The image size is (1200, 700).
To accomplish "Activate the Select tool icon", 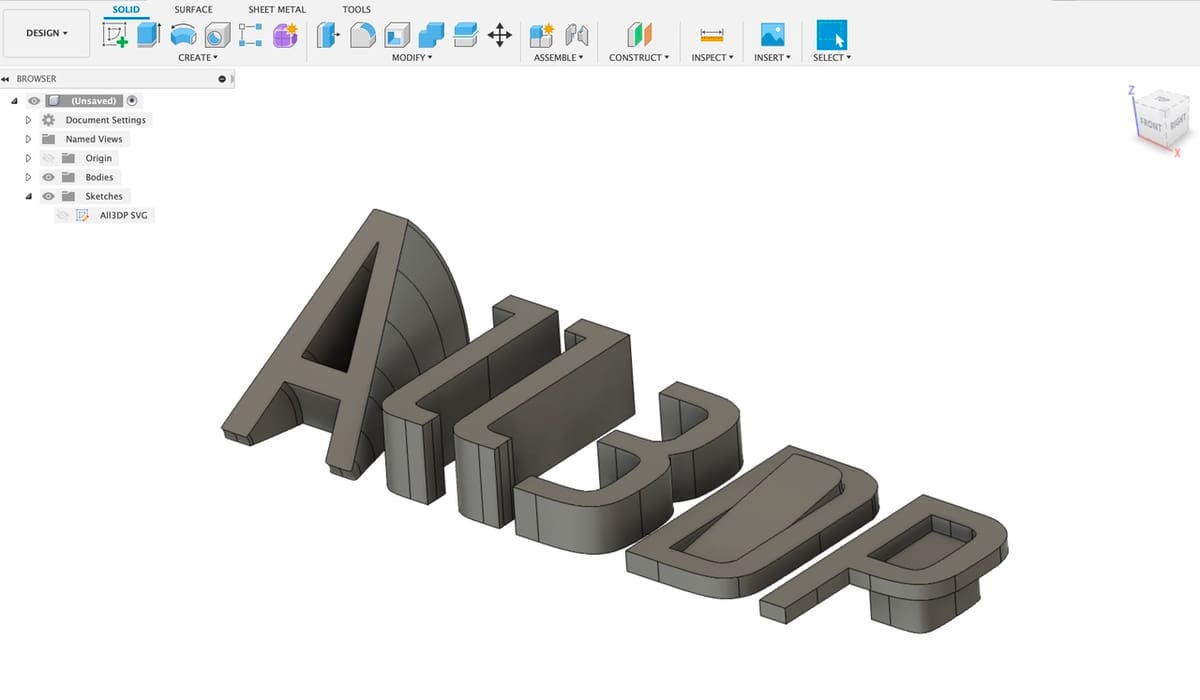I will (x=831, y=35).
